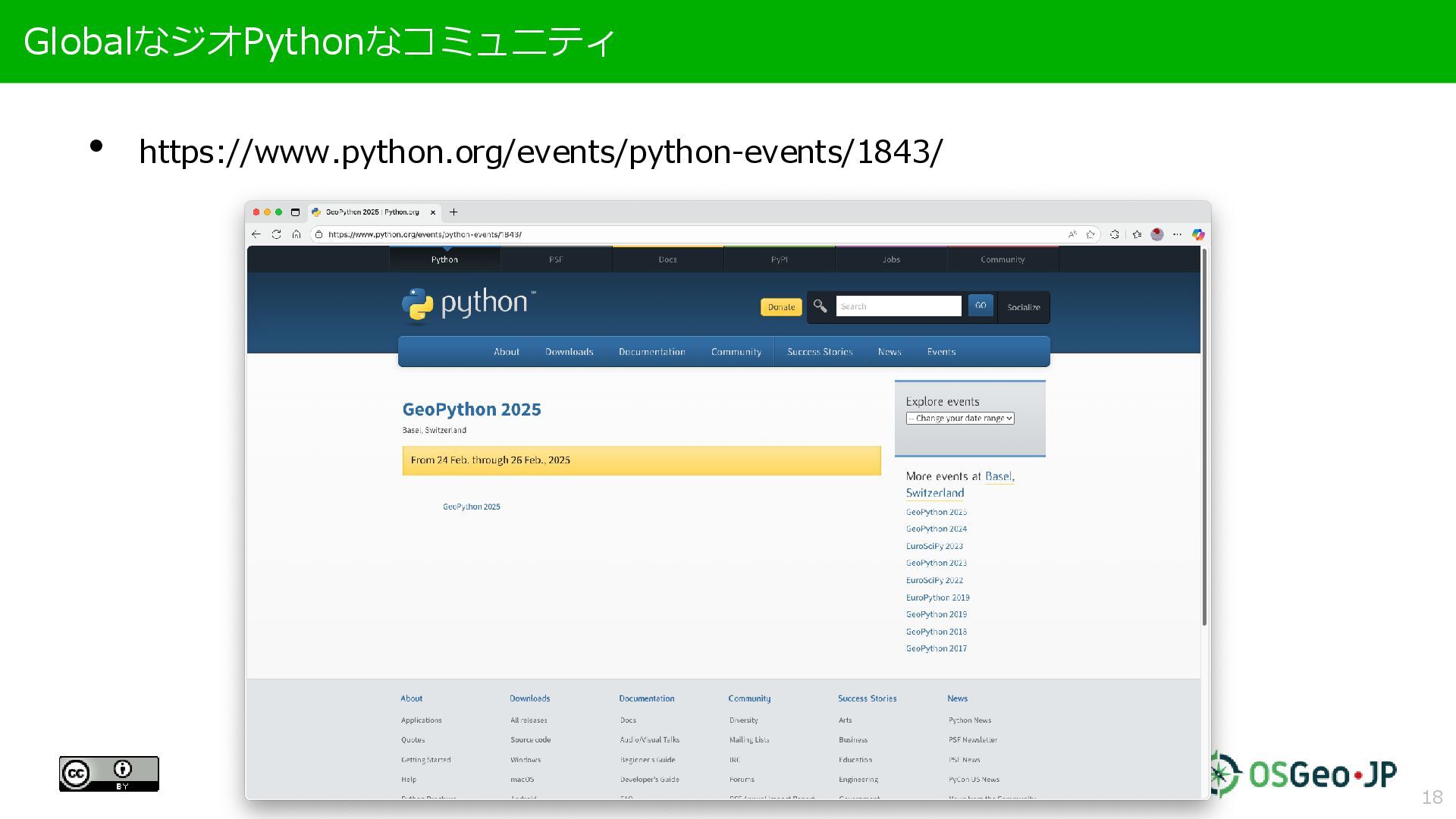Screen dimensions: 1456x819
Task: Open the Change your date range dropdown
Action: point(960,418)
